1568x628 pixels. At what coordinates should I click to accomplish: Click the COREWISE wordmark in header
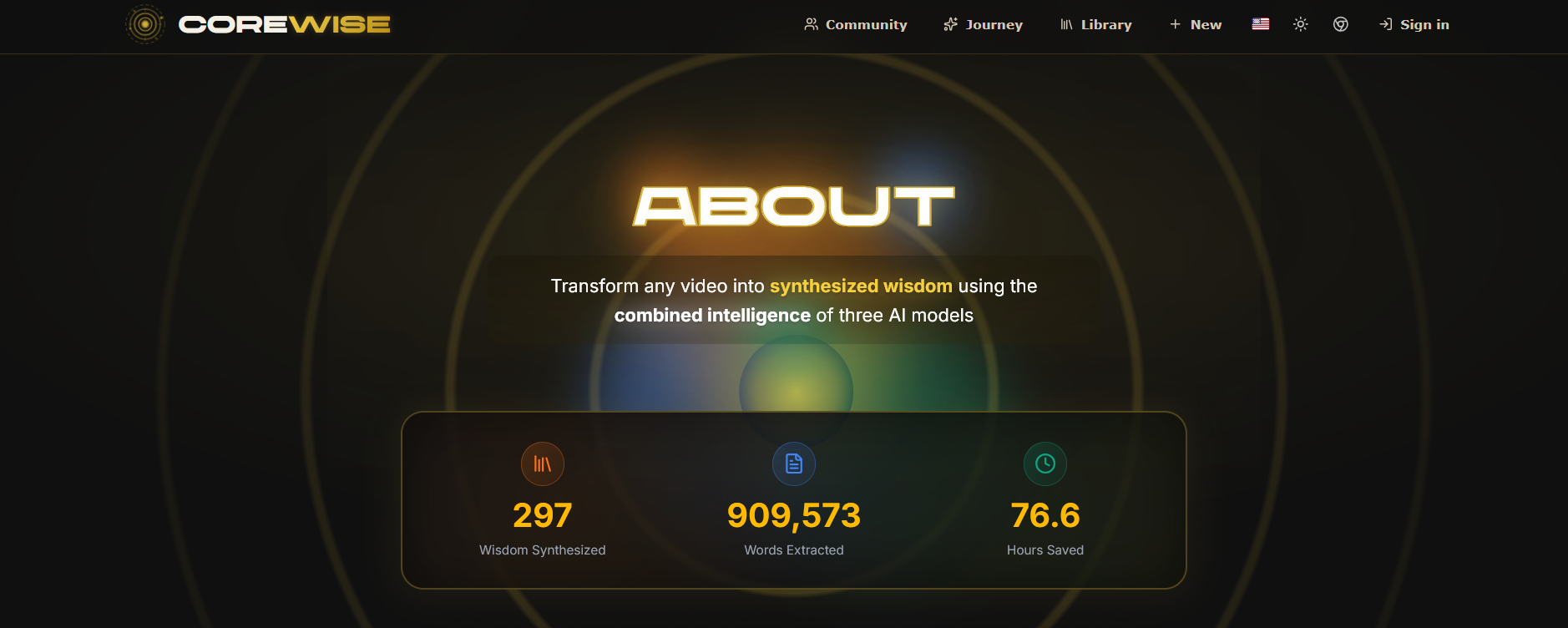click(285, 25)
